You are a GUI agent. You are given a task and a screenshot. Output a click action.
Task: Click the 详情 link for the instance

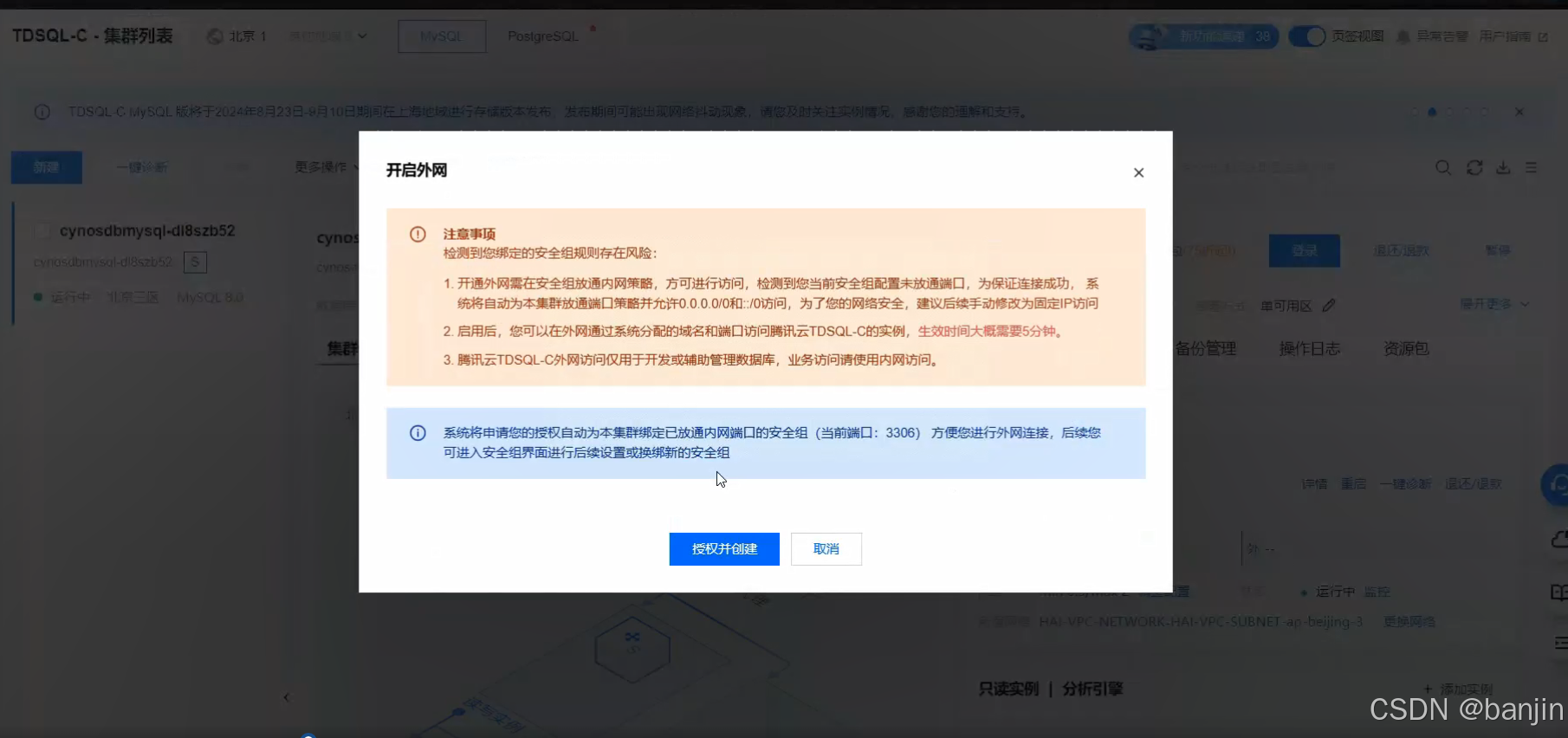pyautogui.click(x=1314, y=484)
